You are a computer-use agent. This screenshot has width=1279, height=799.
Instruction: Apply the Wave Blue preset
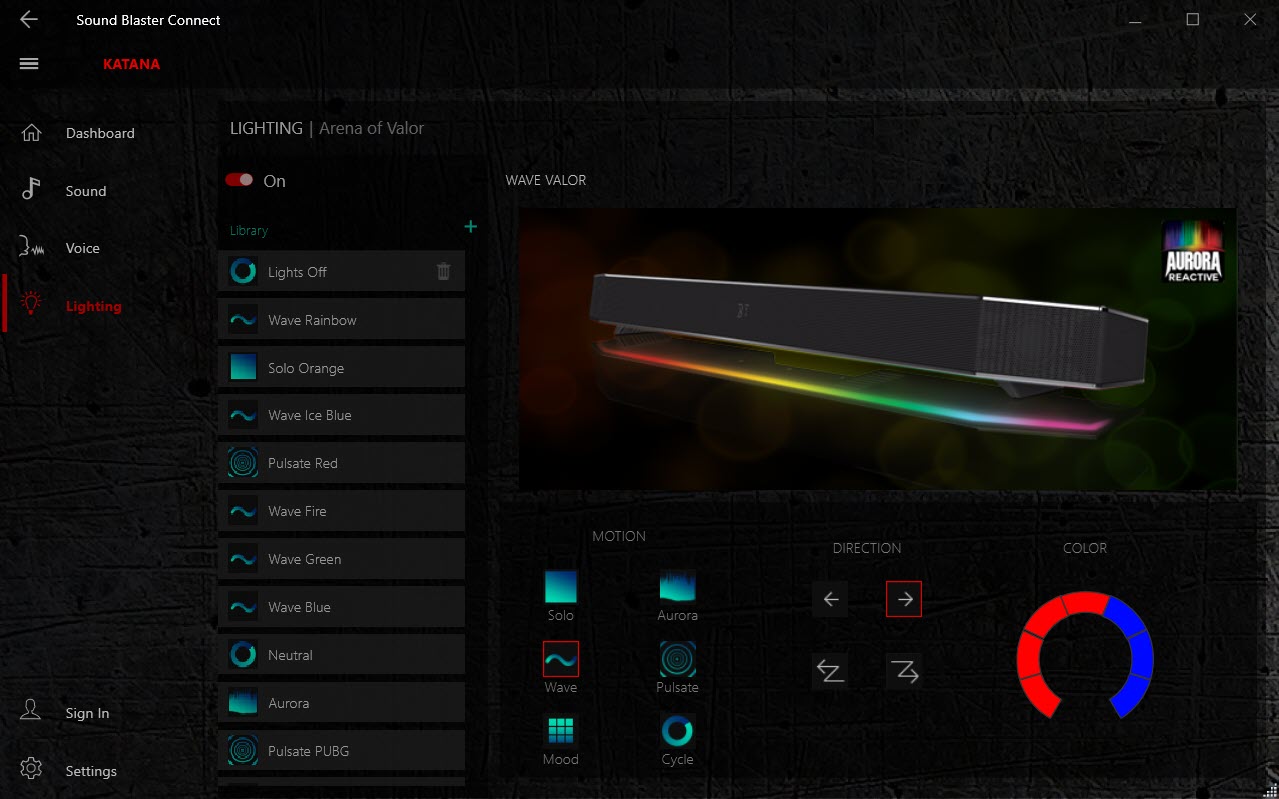pyautogui.click(x=341, y=607)
